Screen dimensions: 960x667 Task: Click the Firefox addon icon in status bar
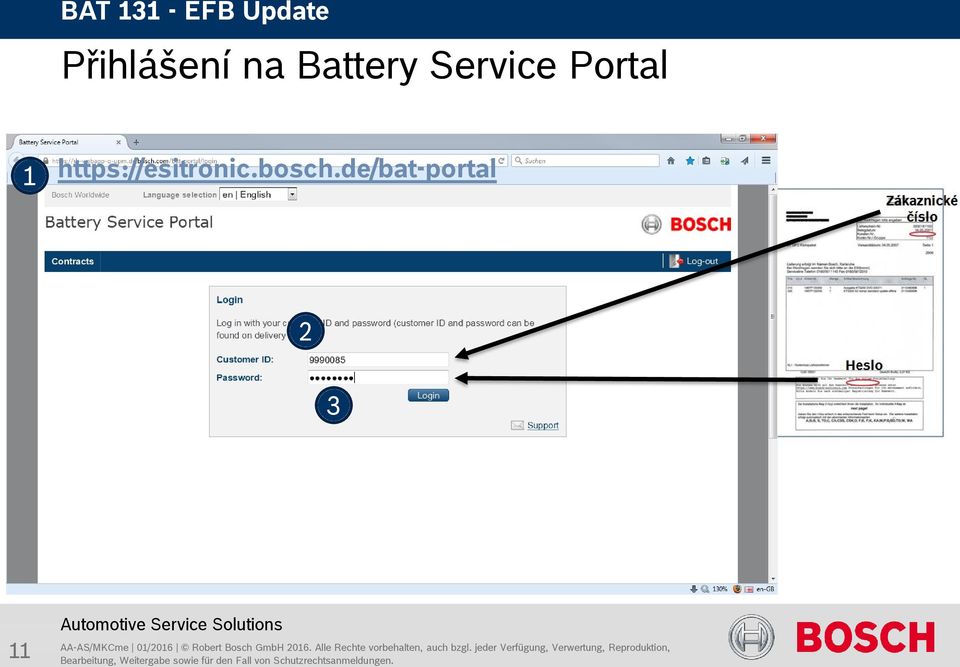[x=737, y=589]
